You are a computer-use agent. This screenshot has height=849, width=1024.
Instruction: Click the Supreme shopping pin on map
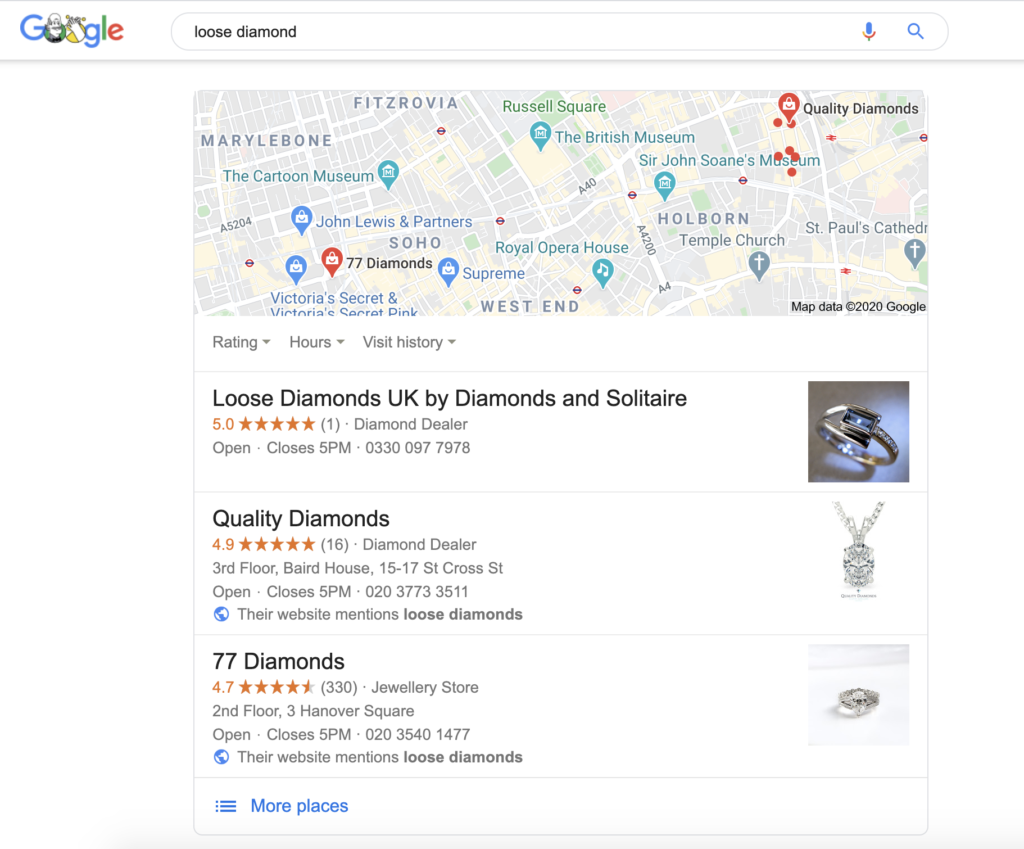(448, 272)
